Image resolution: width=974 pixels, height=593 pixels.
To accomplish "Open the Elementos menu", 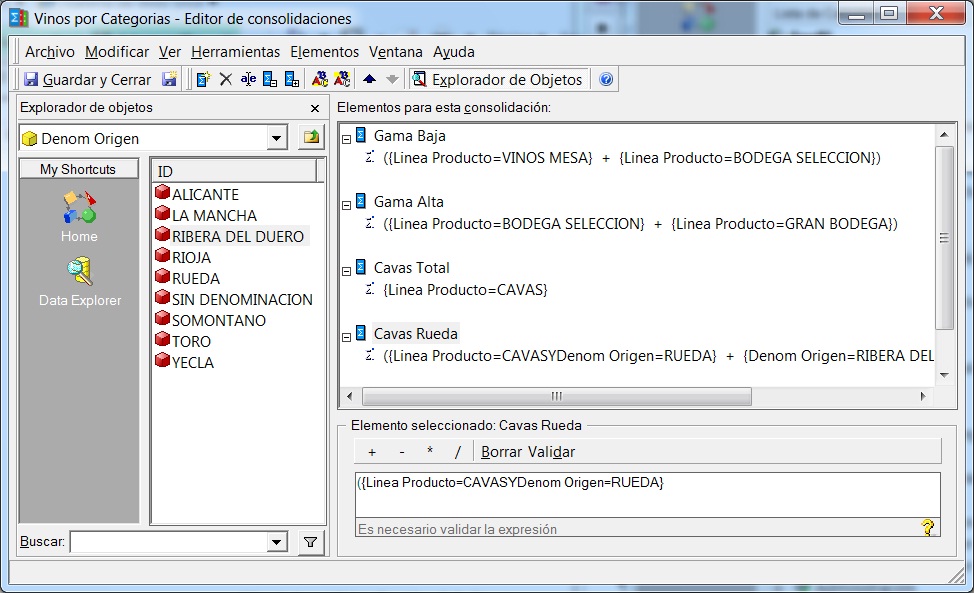I will point(324,52).
